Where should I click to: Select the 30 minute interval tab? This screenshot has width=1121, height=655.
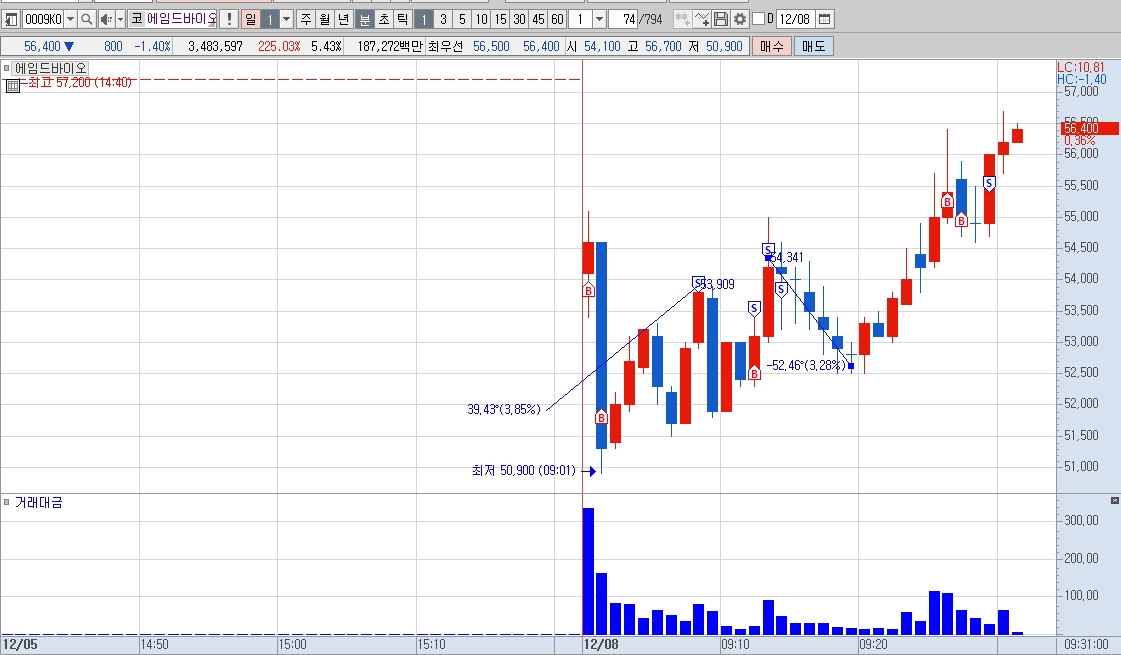[x=520, y=19]
